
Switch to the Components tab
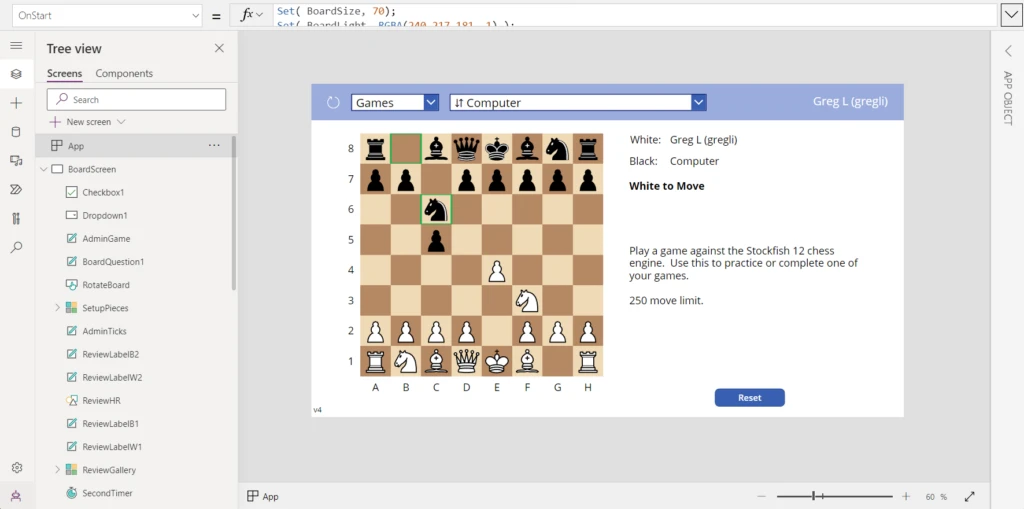click(x=124, y=73)
